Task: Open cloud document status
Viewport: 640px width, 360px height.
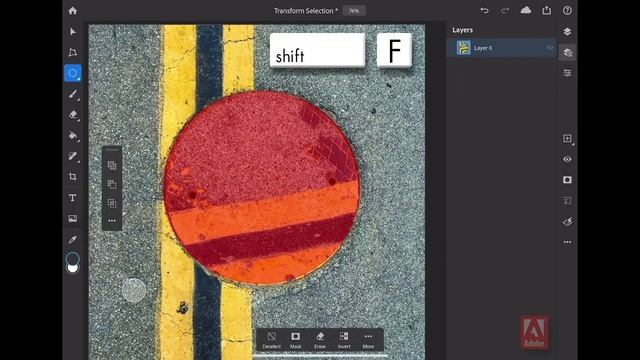Action: click(x=526, y=10)
